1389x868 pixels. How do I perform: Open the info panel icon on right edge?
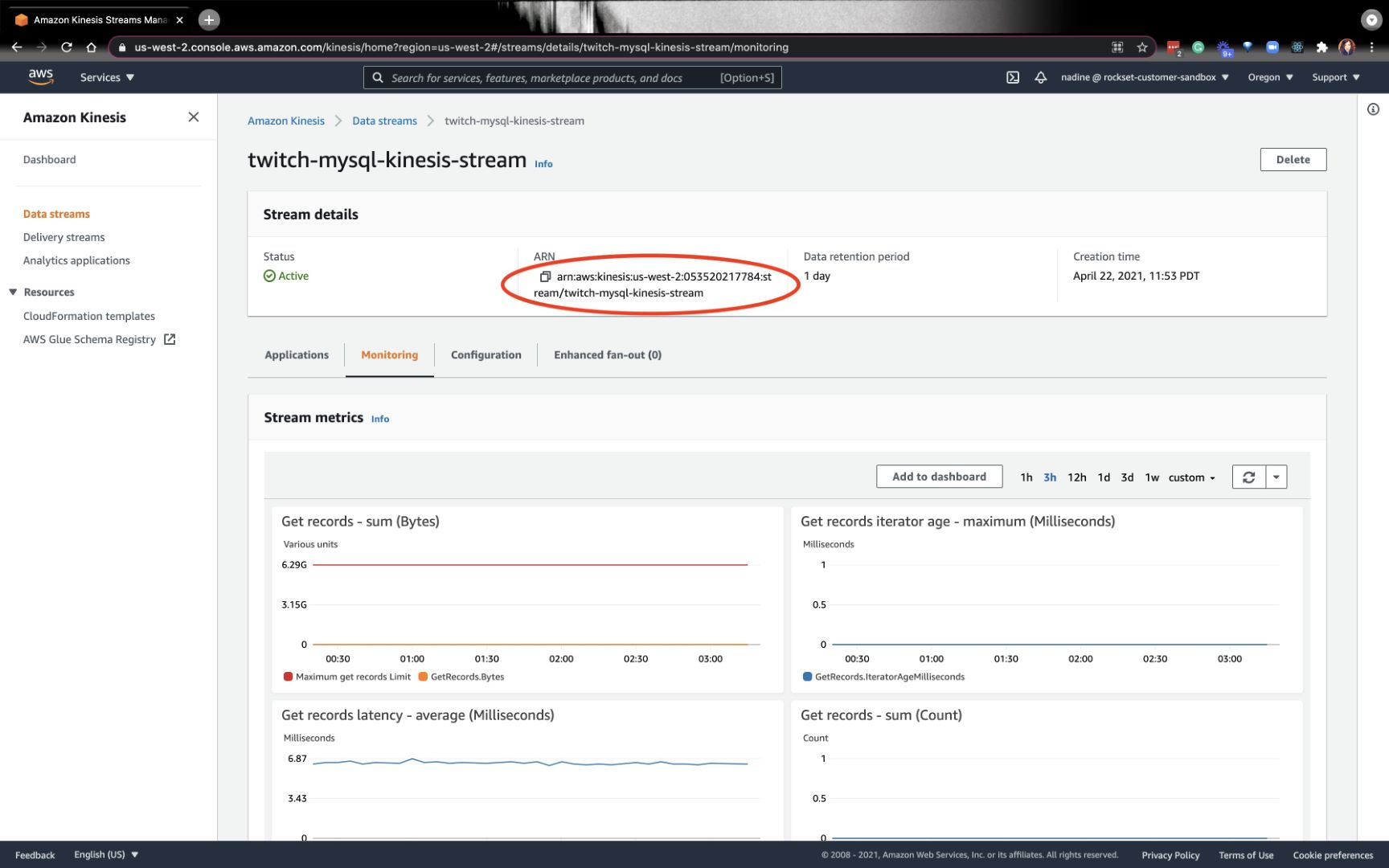(1373, 109)
